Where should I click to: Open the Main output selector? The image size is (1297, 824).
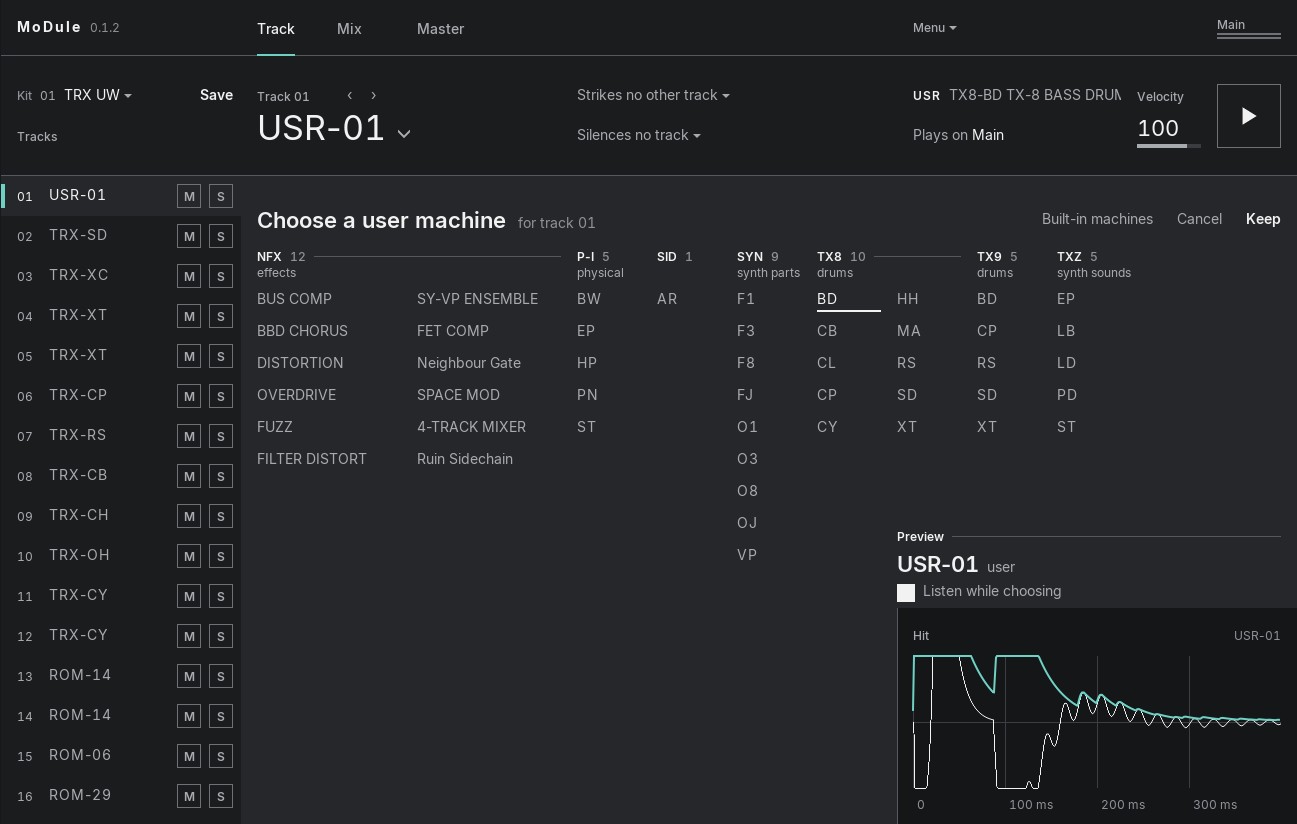point(1248,27)
